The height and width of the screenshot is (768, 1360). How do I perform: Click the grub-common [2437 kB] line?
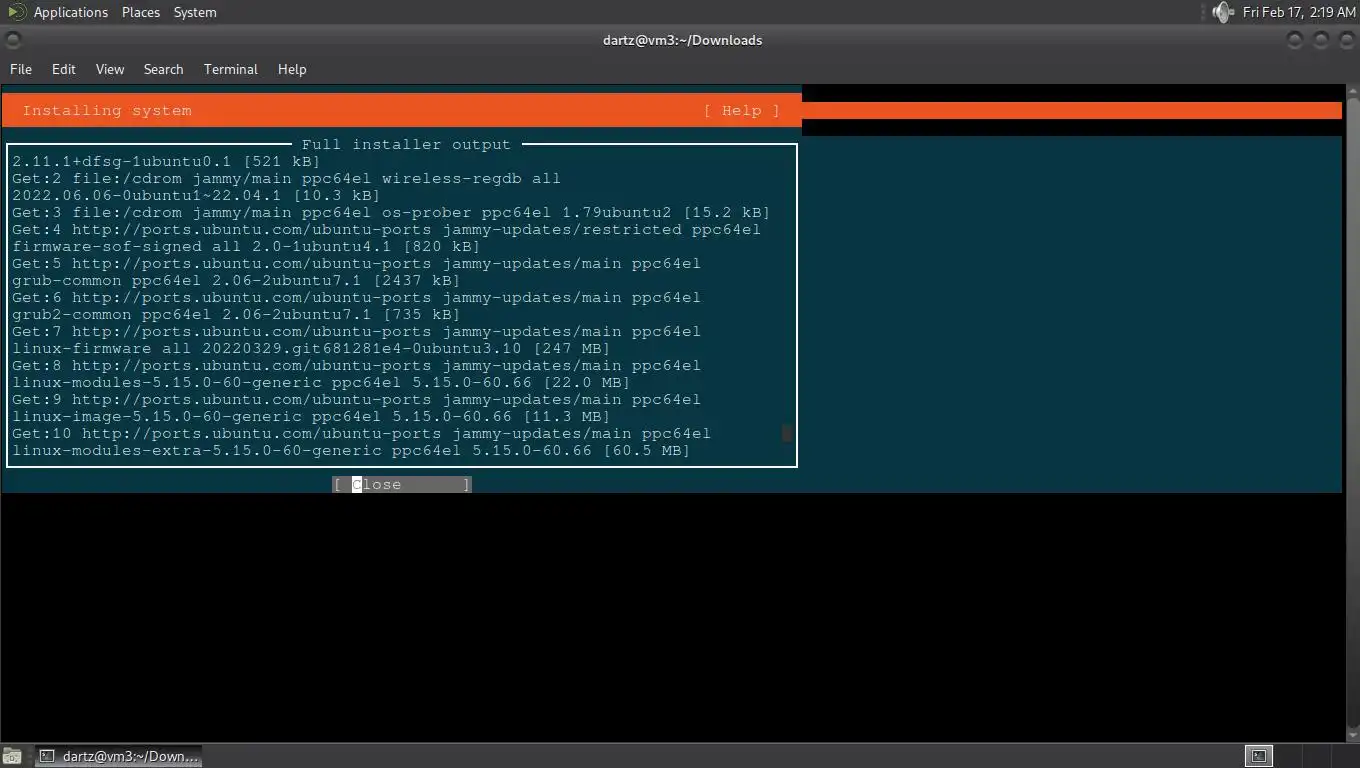236,280
